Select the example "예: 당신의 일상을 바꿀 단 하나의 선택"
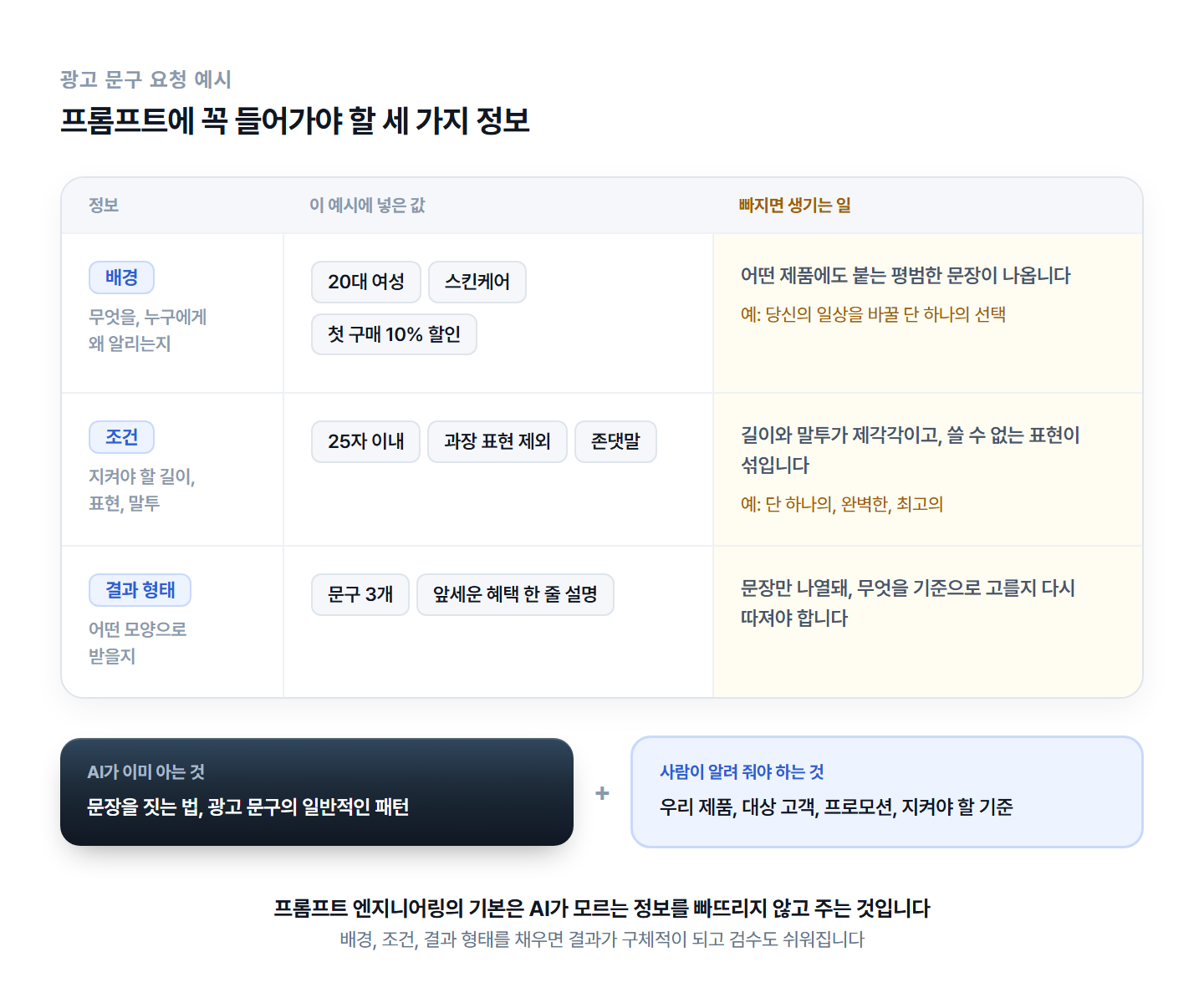The height and width of the screenshot is (1008, 1204). (873, 314)
